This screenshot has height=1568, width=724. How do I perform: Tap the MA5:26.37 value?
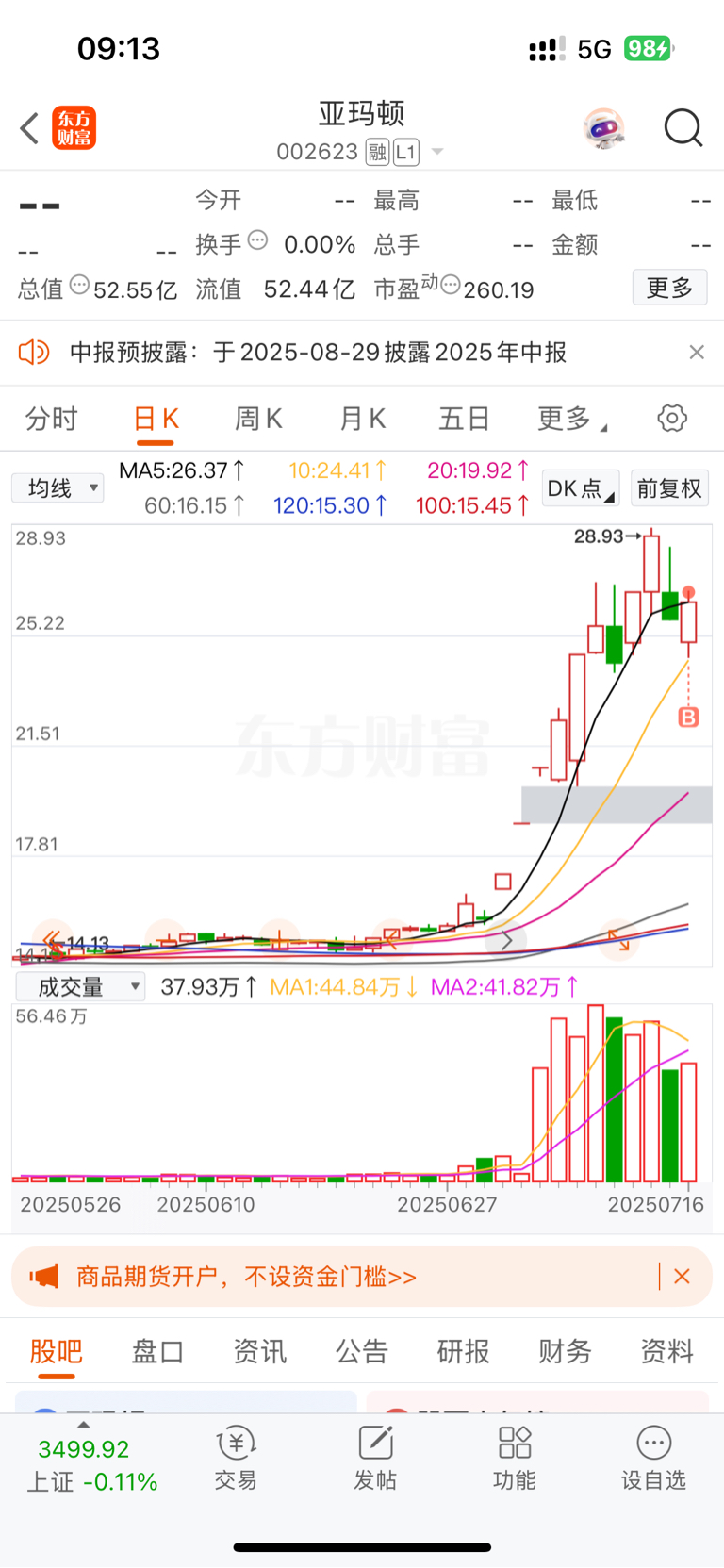point(182,470)
